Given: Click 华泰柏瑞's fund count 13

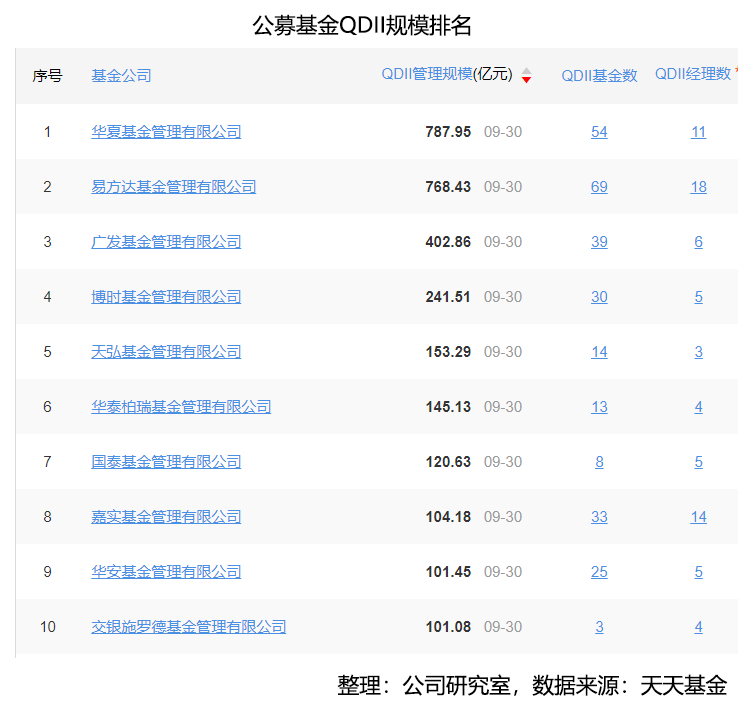Looking at the screenshot, I should [599, 407].
